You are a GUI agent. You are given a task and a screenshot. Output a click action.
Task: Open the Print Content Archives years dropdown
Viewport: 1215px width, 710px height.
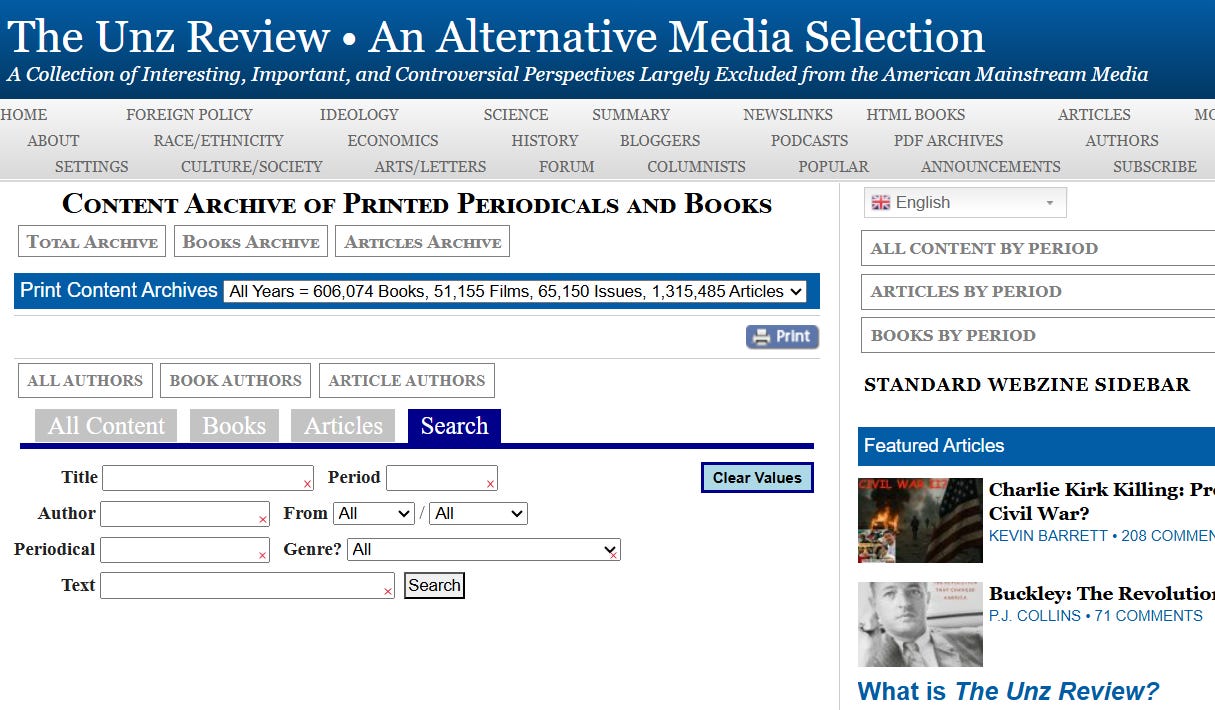pyautogui.click(x=515, y=291)
